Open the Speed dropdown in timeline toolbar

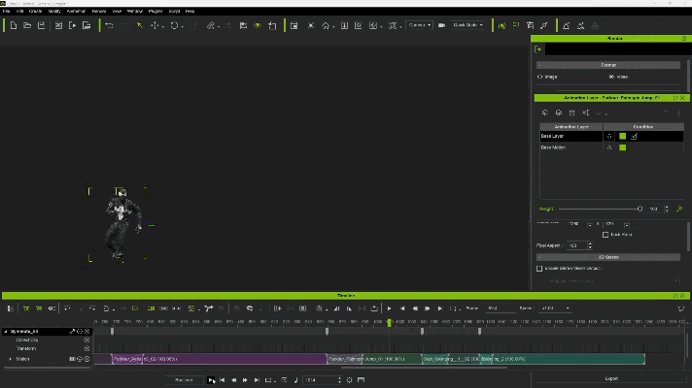tap(555, 309)
